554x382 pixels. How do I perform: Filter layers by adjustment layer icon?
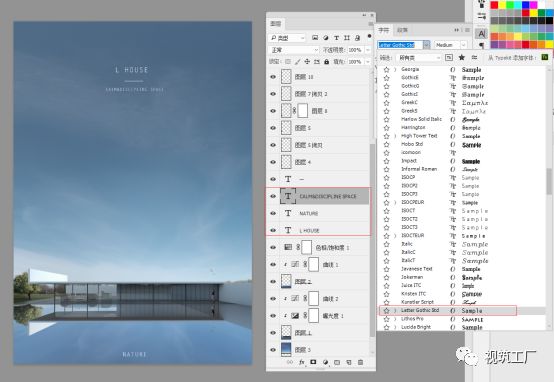pyautogui.click(x=325, y=37)
